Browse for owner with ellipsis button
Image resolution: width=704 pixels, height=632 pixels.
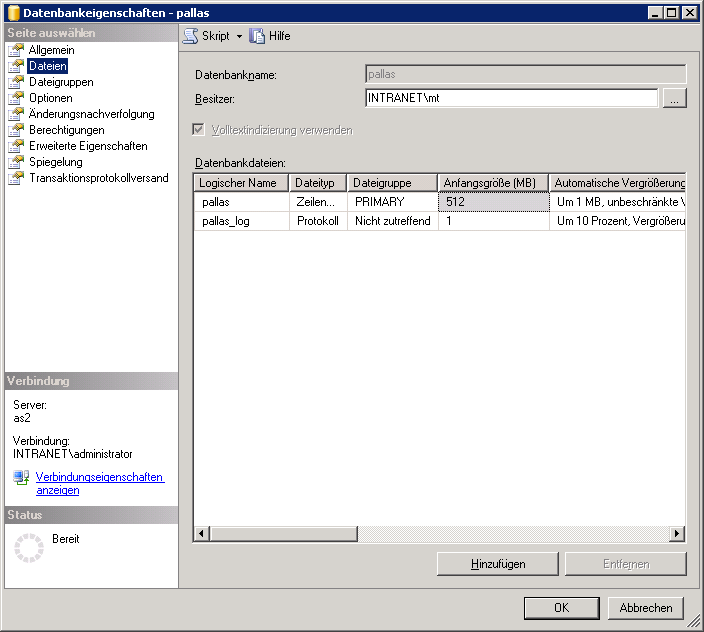click(675, 98)
